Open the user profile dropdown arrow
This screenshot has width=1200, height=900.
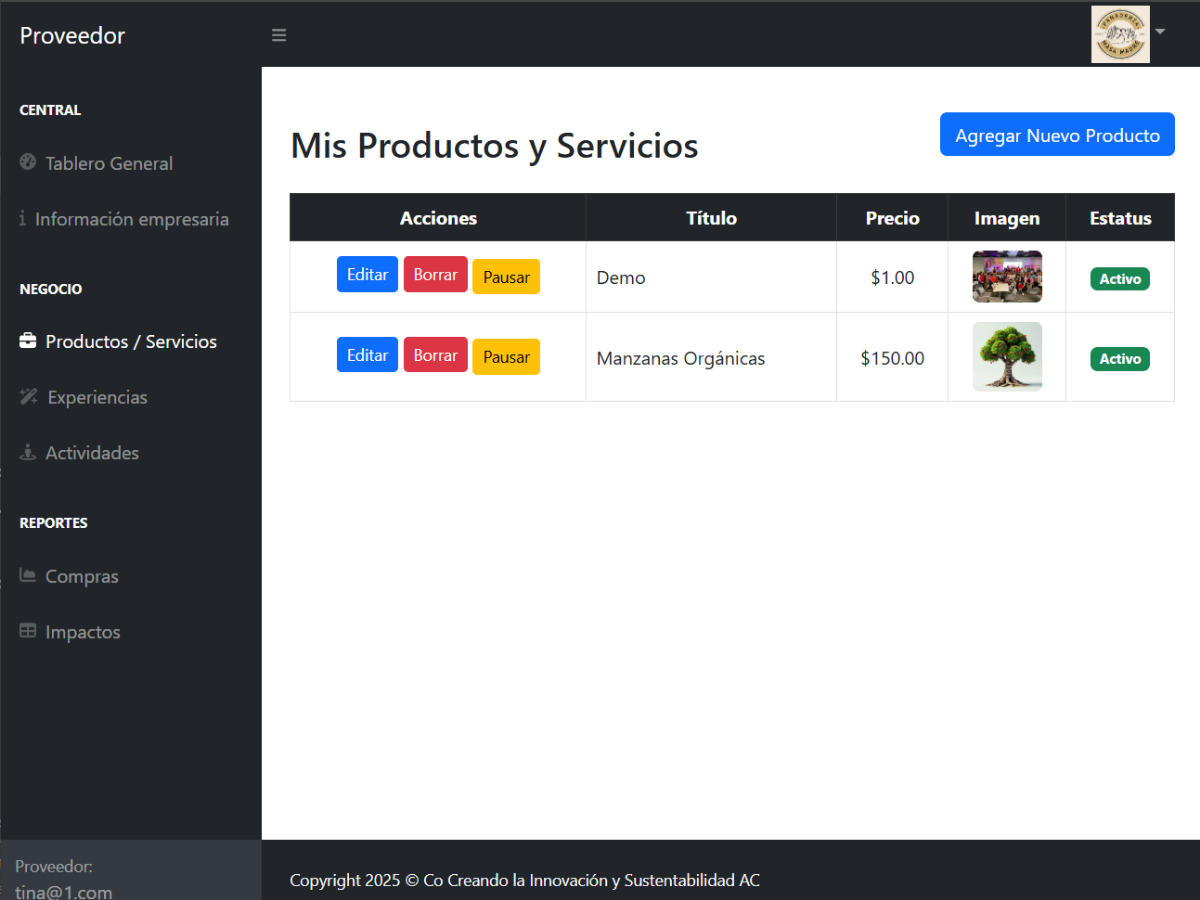point(1160,32)
